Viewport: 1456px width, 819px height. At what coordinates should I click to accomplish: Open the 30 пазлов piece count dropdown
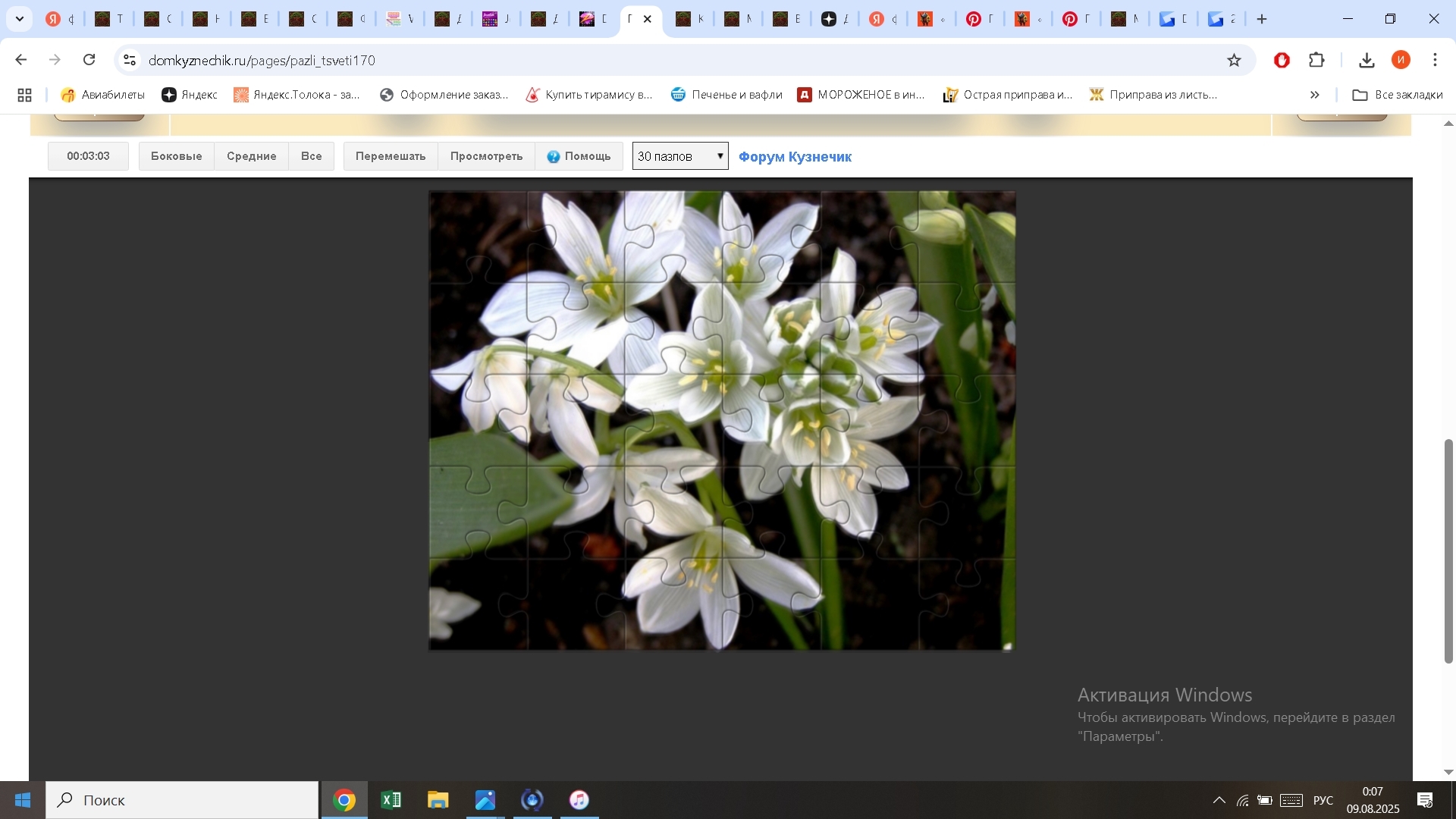tap(680, 156)
